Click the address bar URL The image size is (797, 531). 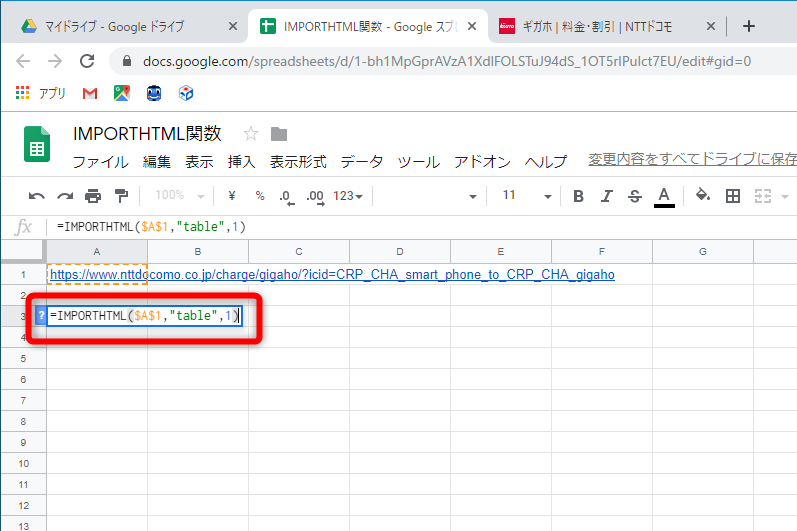[447, 61]
